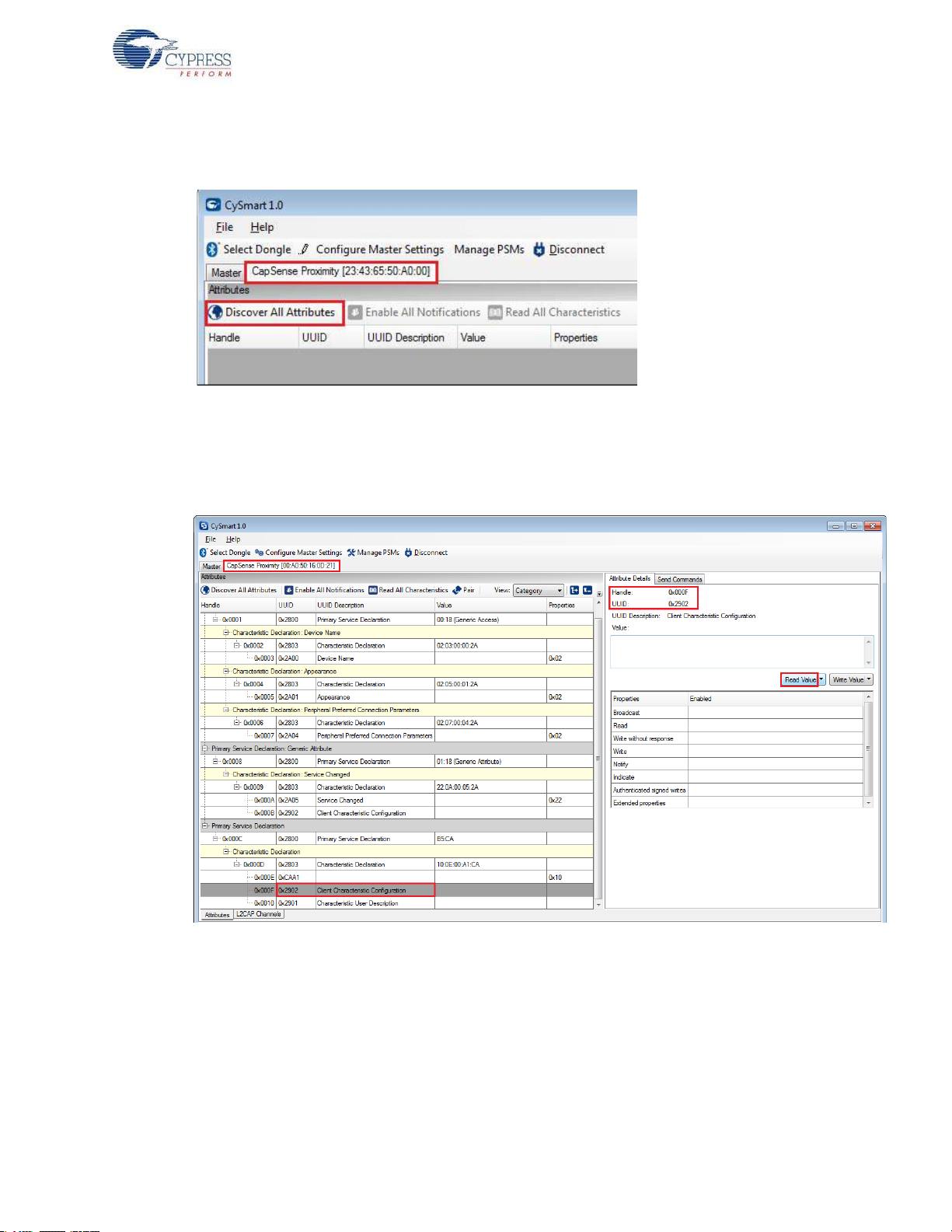The image size is (952, 1232).
Task: Click 'Authenticated signed writes' property row
Action: pyautogui.click(x=738, y=791)
